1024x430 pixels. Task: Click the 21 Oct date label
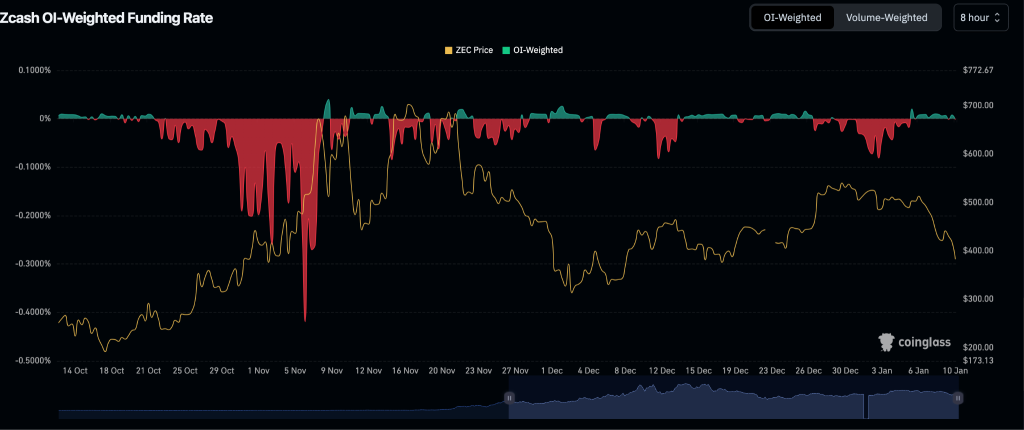tap(148, 371)
